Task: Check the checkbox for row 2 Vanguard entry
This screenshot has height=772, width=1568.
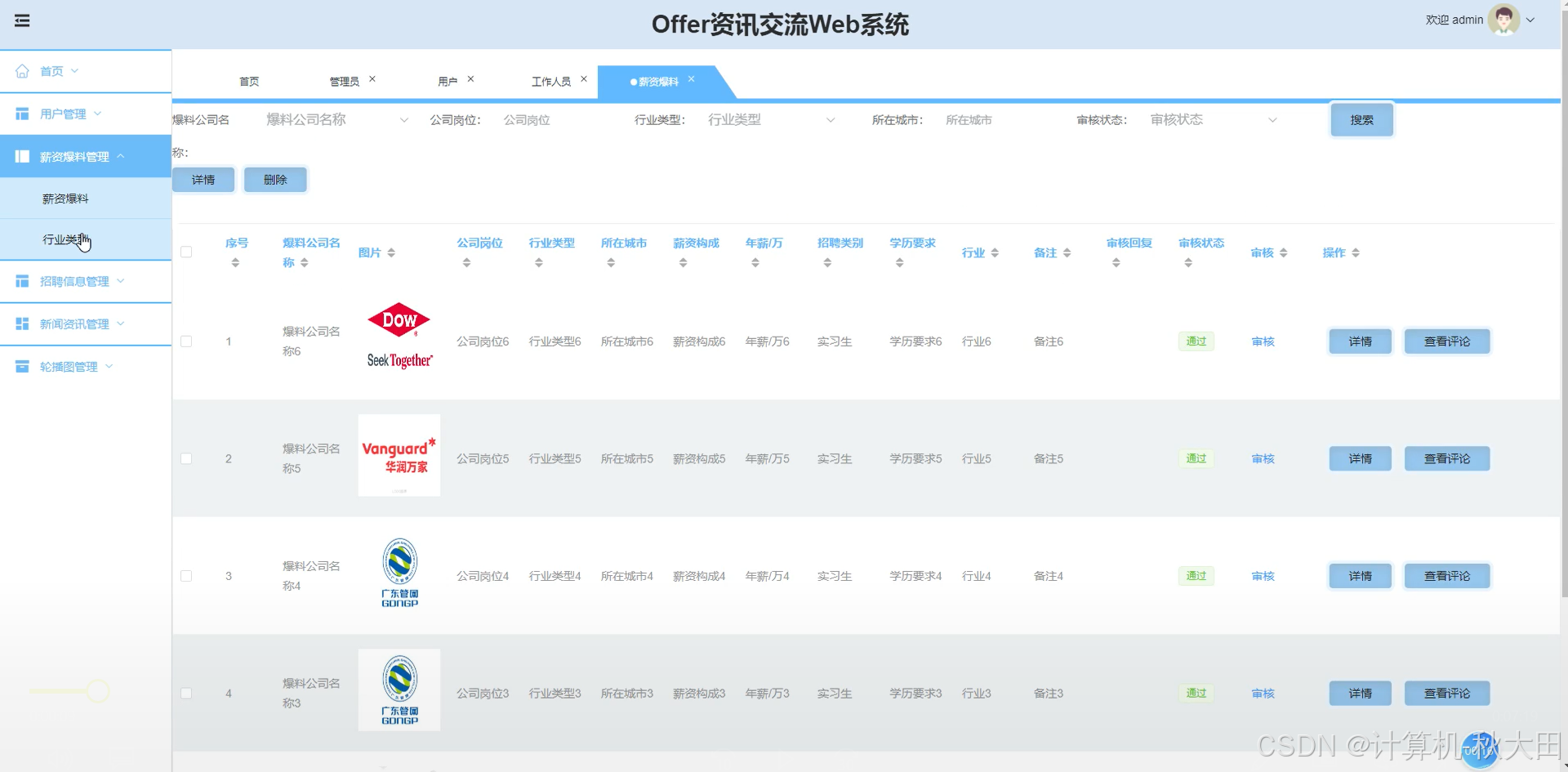Action: [186, 458]
